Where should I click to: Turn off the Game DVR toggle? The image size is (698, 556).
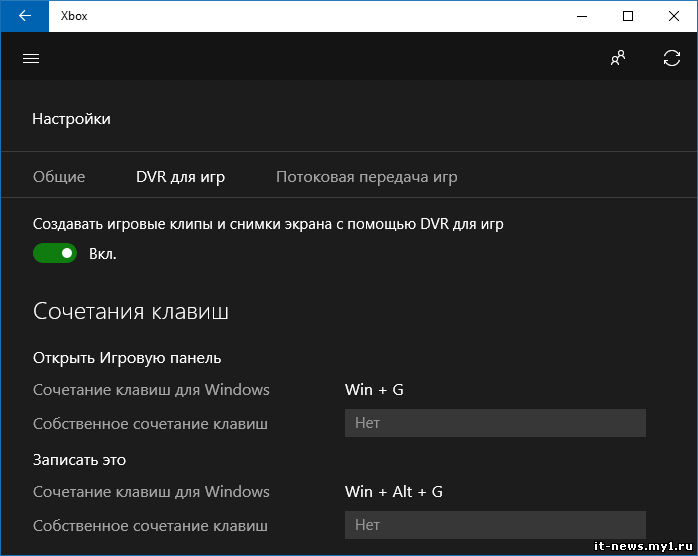click(55, 253)
